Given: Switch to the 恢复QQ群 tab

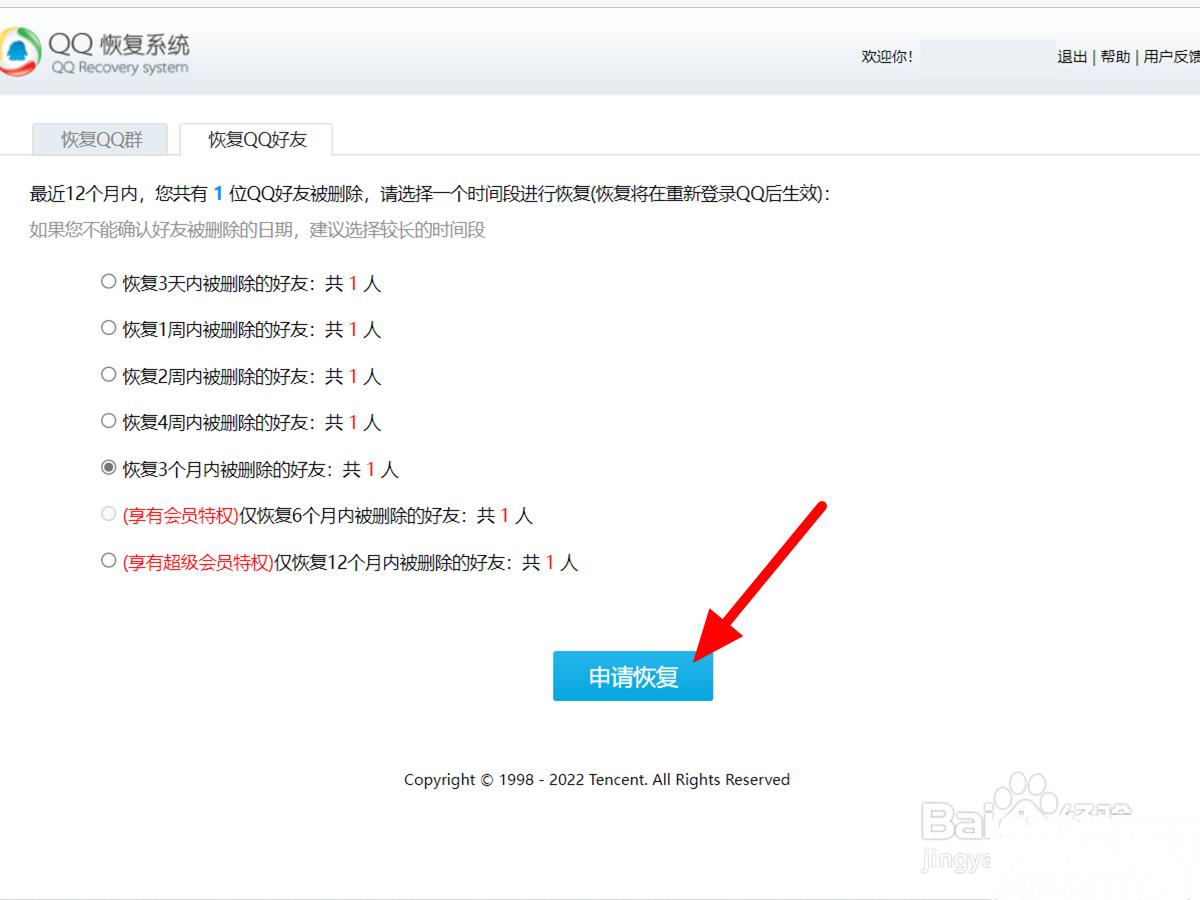Looking at the screenshot, I should click(x=102, y=140).
